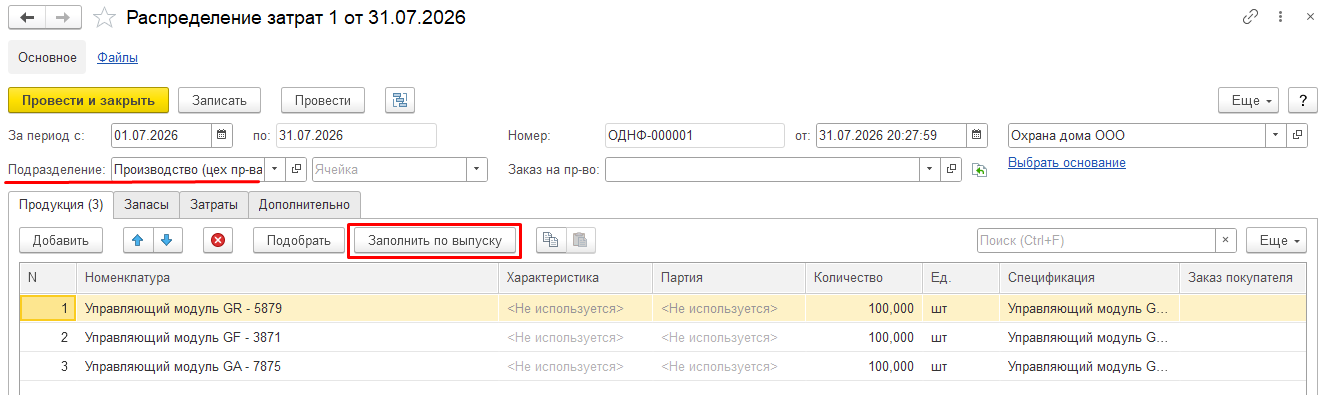Open the Файлы section link
The height and width of the screenshot is (395, 1328).
point(117,57)
